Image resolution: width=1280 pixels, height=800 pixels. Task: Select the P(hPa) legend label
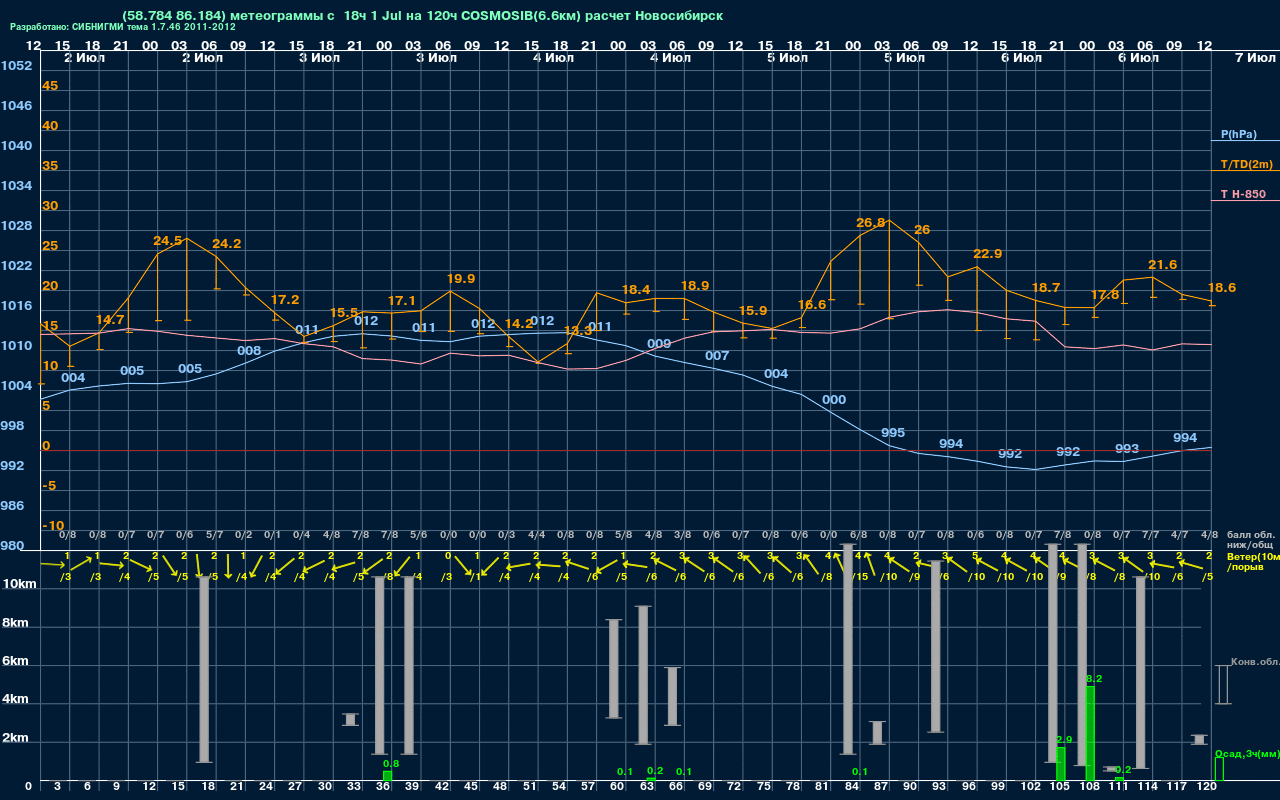coord(1238,134)
